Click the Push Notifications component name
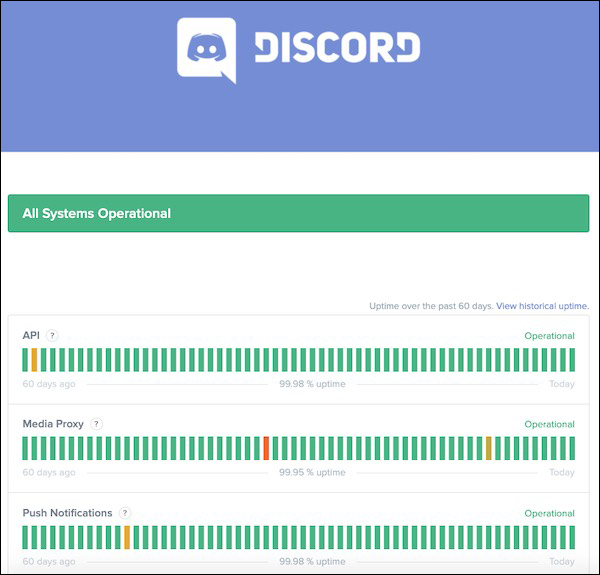The width and height of the screenshot is (600, 575). (67, 513)
